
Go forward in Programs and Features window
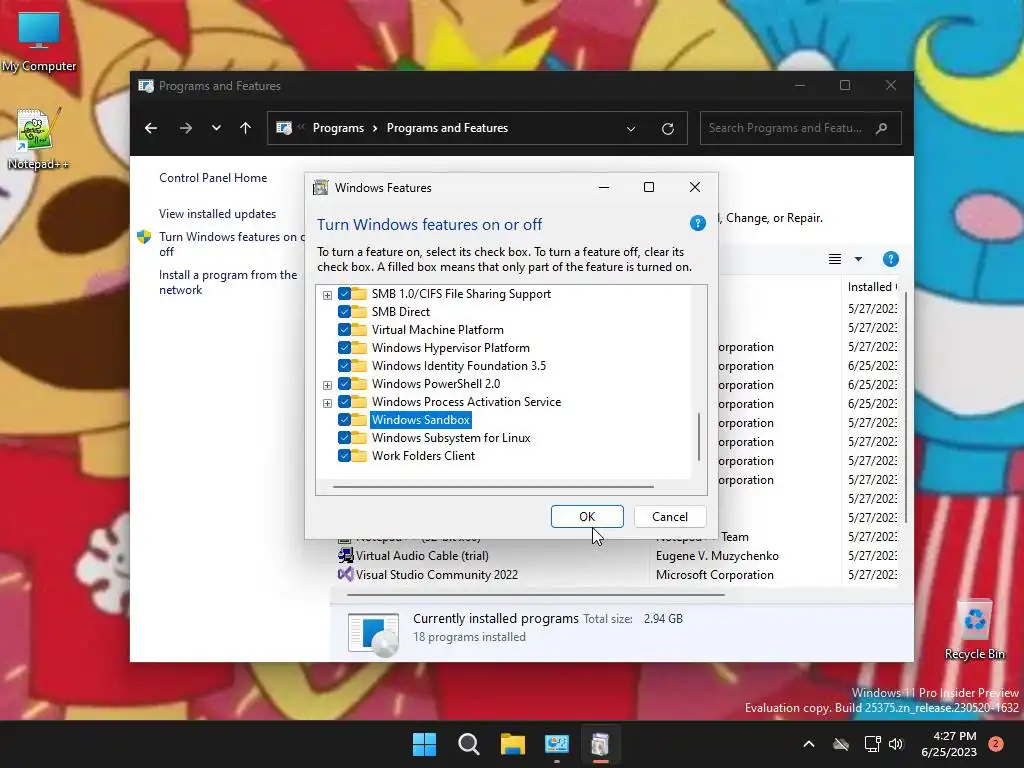[x=186, y=128]
